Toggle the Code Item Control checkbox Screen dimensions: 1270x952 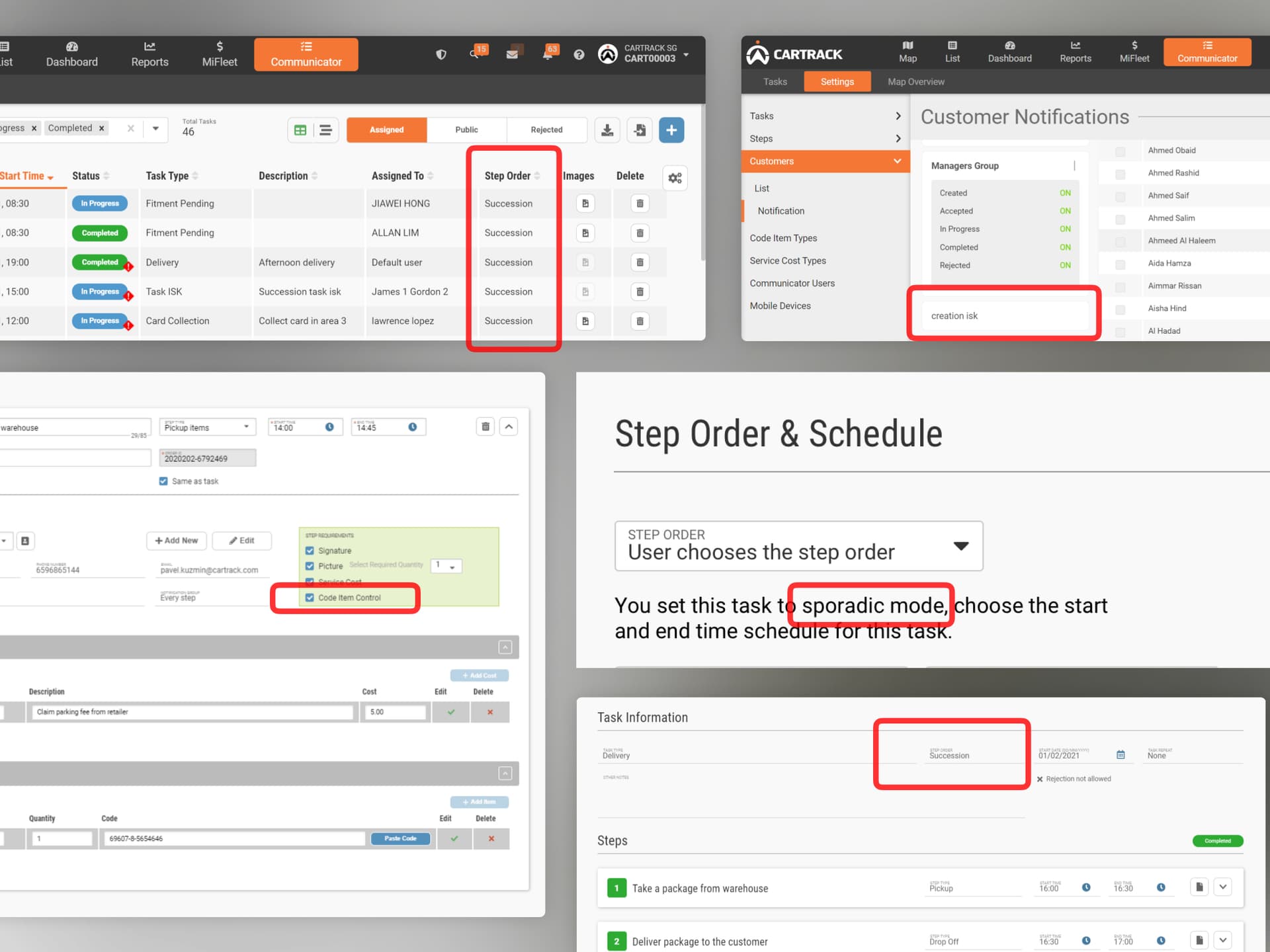click(x=311, y=597)
